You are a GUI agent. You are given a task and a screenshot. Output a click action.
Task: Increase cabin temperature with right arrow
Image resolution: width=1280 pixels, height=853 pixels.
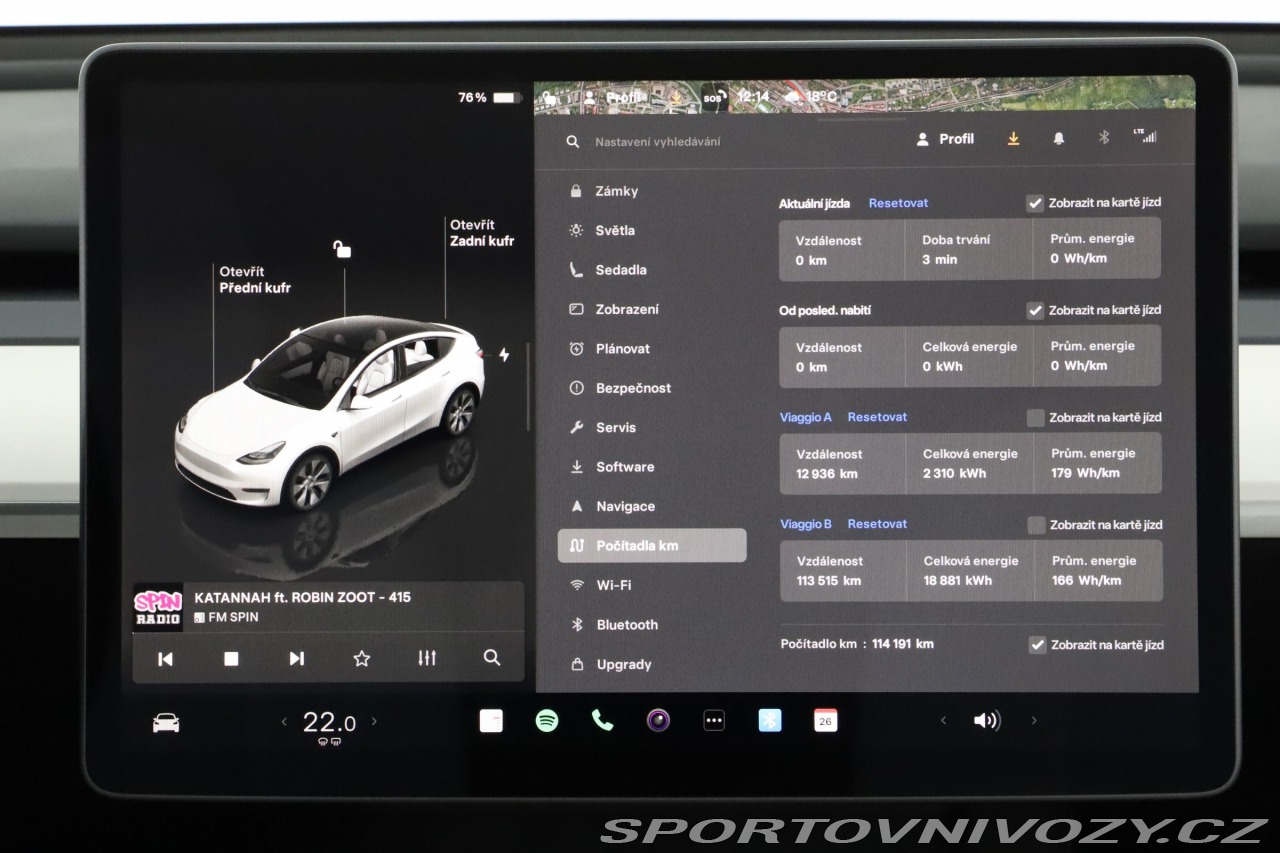(374, 721)
